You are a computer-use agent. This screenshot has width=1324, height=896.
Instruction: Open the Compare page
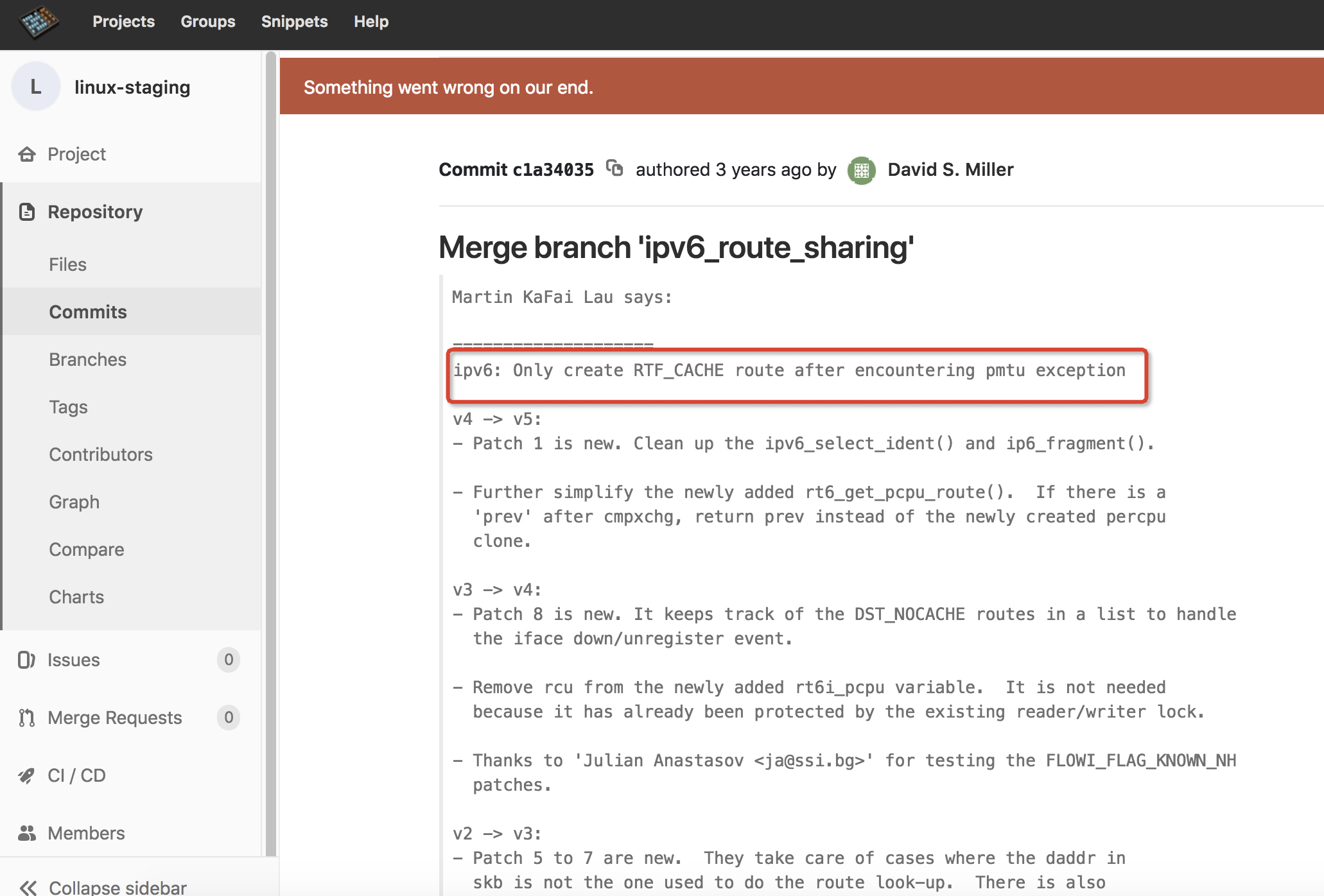click(87, 549)
